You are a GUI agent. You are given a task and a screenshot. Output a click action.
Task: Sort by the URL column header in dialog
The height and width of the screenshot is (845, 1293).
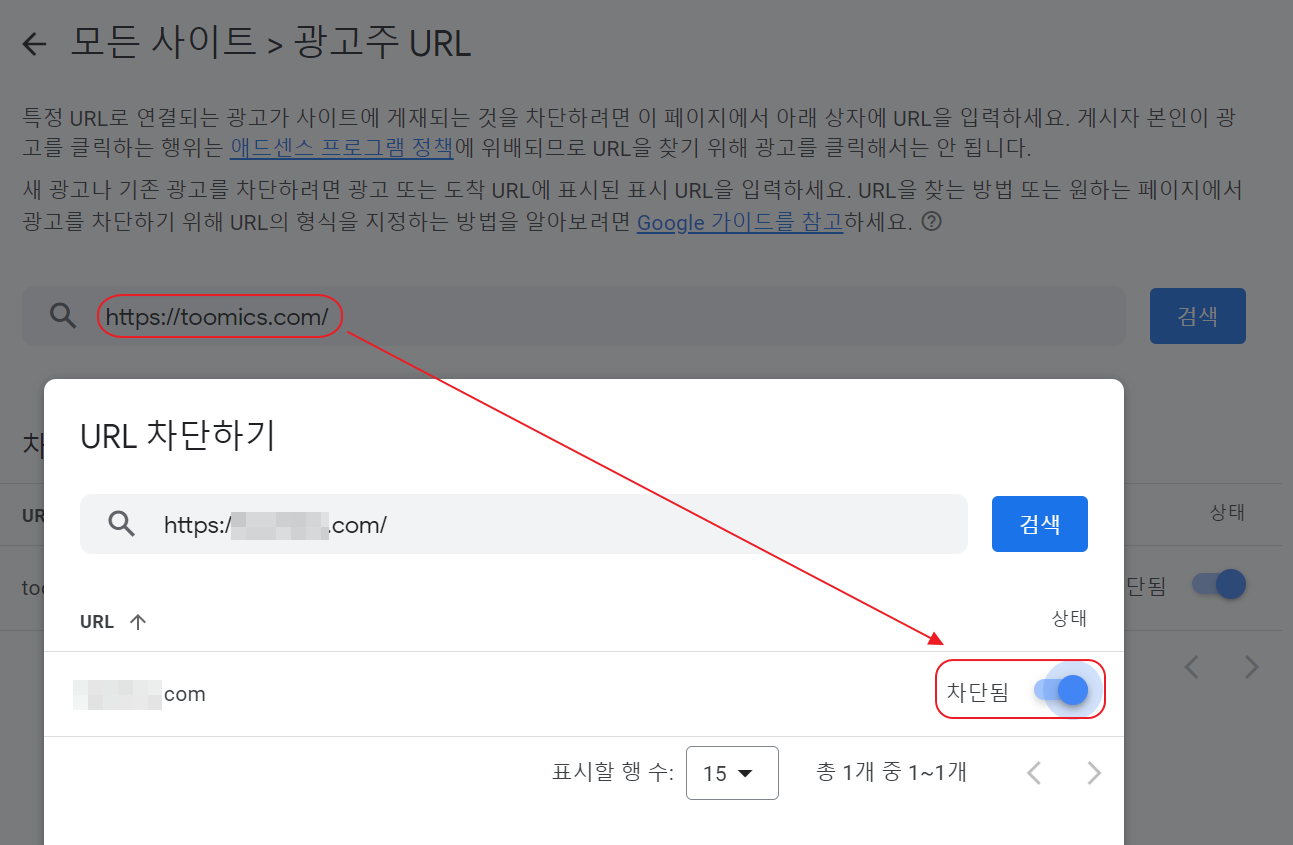[x=97, y=622]
